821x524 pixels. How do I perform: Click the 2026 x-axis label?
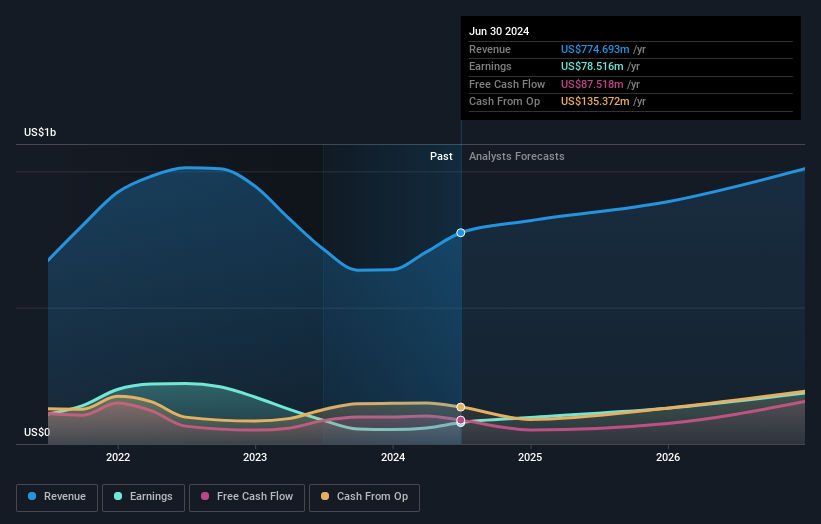pos(668,458)
